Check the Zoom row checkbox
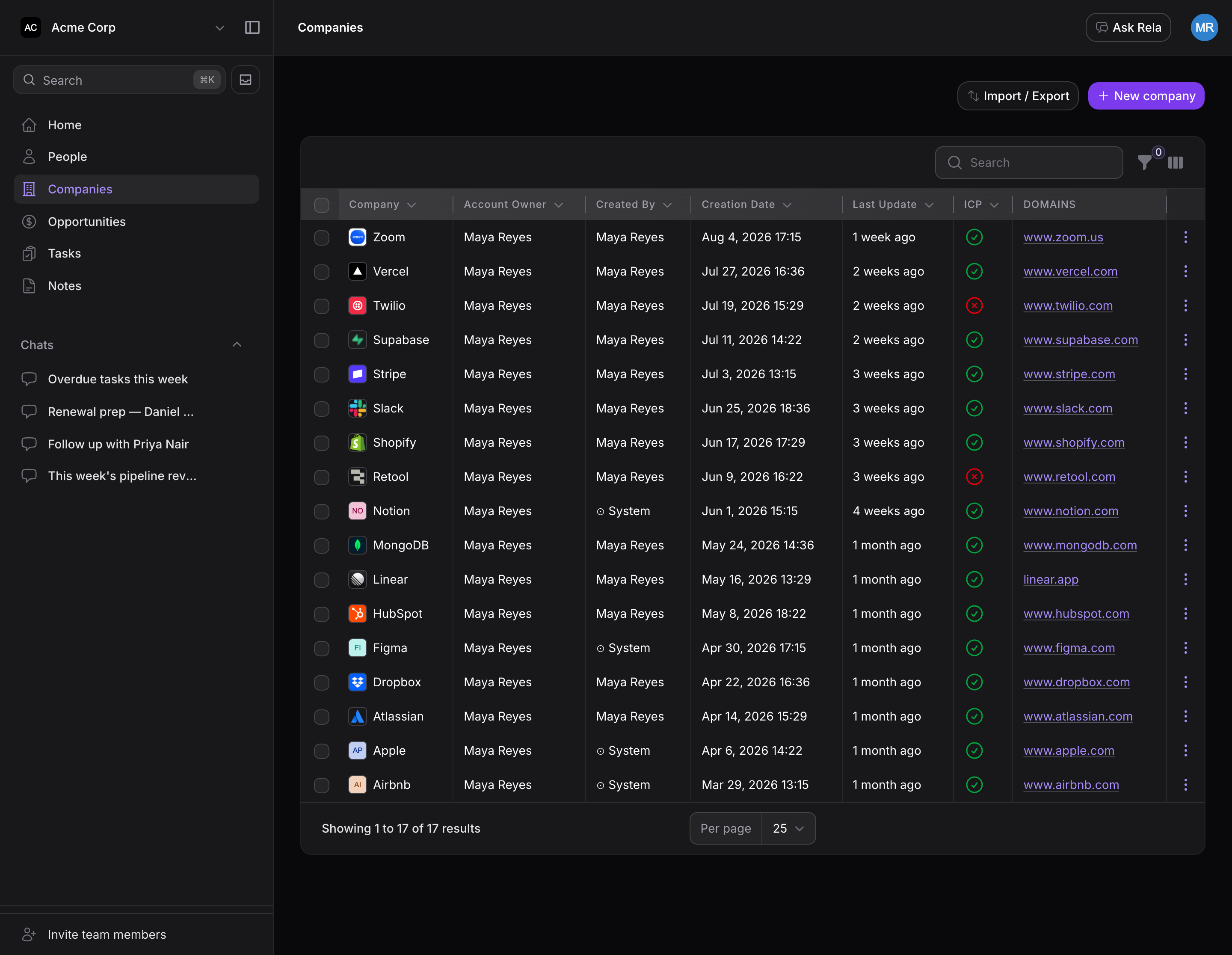 tap(322, 237)
